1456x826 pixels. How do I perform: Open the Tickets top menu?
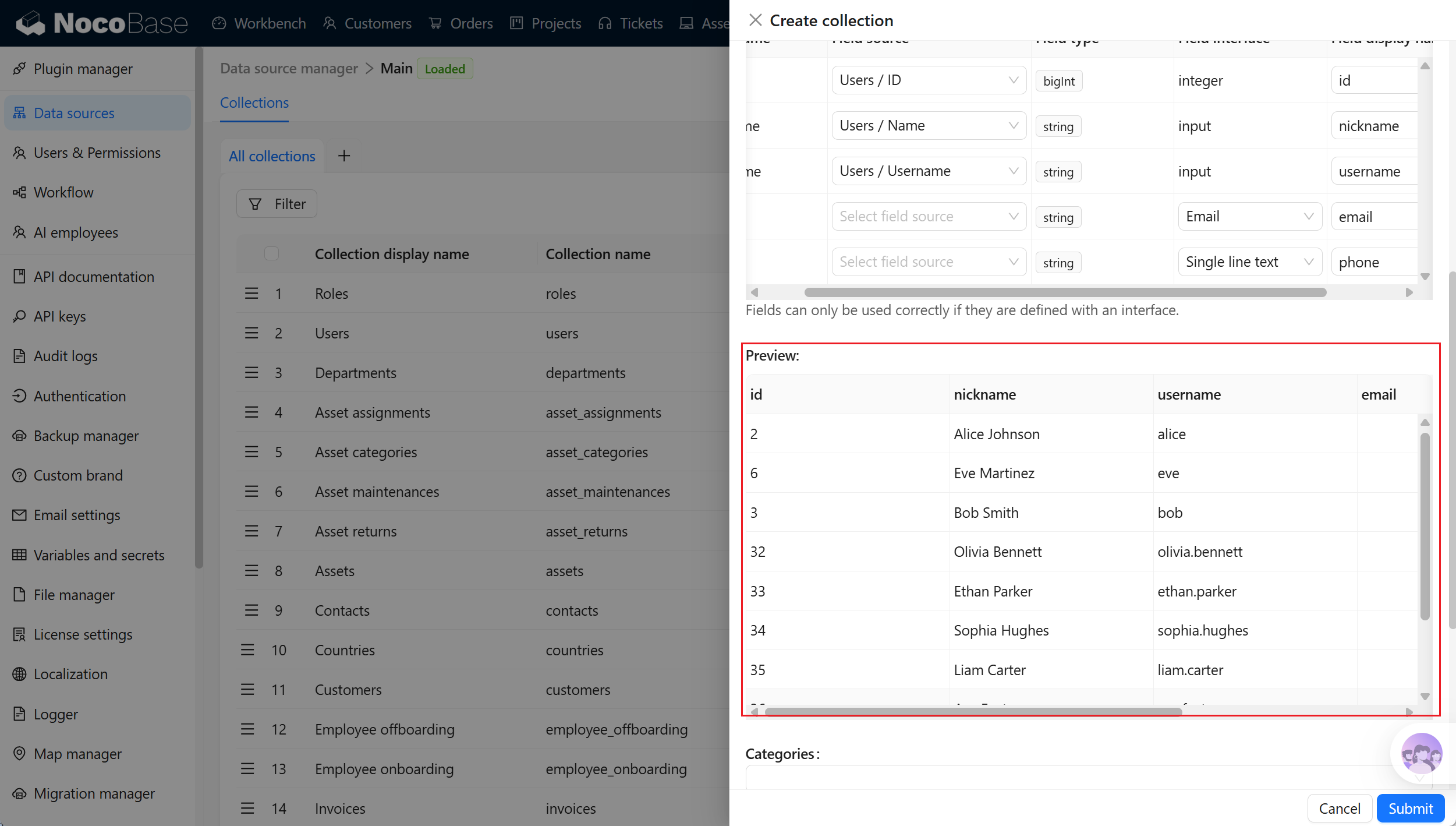pos(630,23)
